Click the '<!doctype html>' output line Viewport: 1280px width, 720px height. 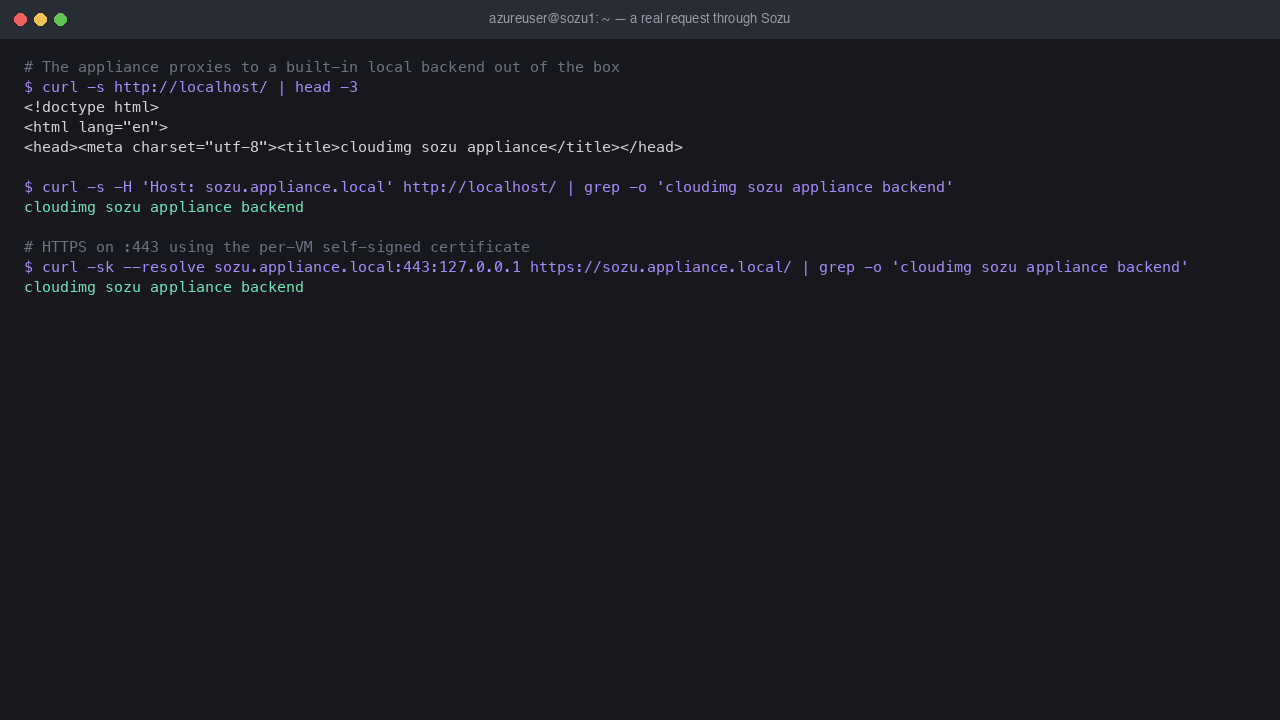[x=91, y=107]
